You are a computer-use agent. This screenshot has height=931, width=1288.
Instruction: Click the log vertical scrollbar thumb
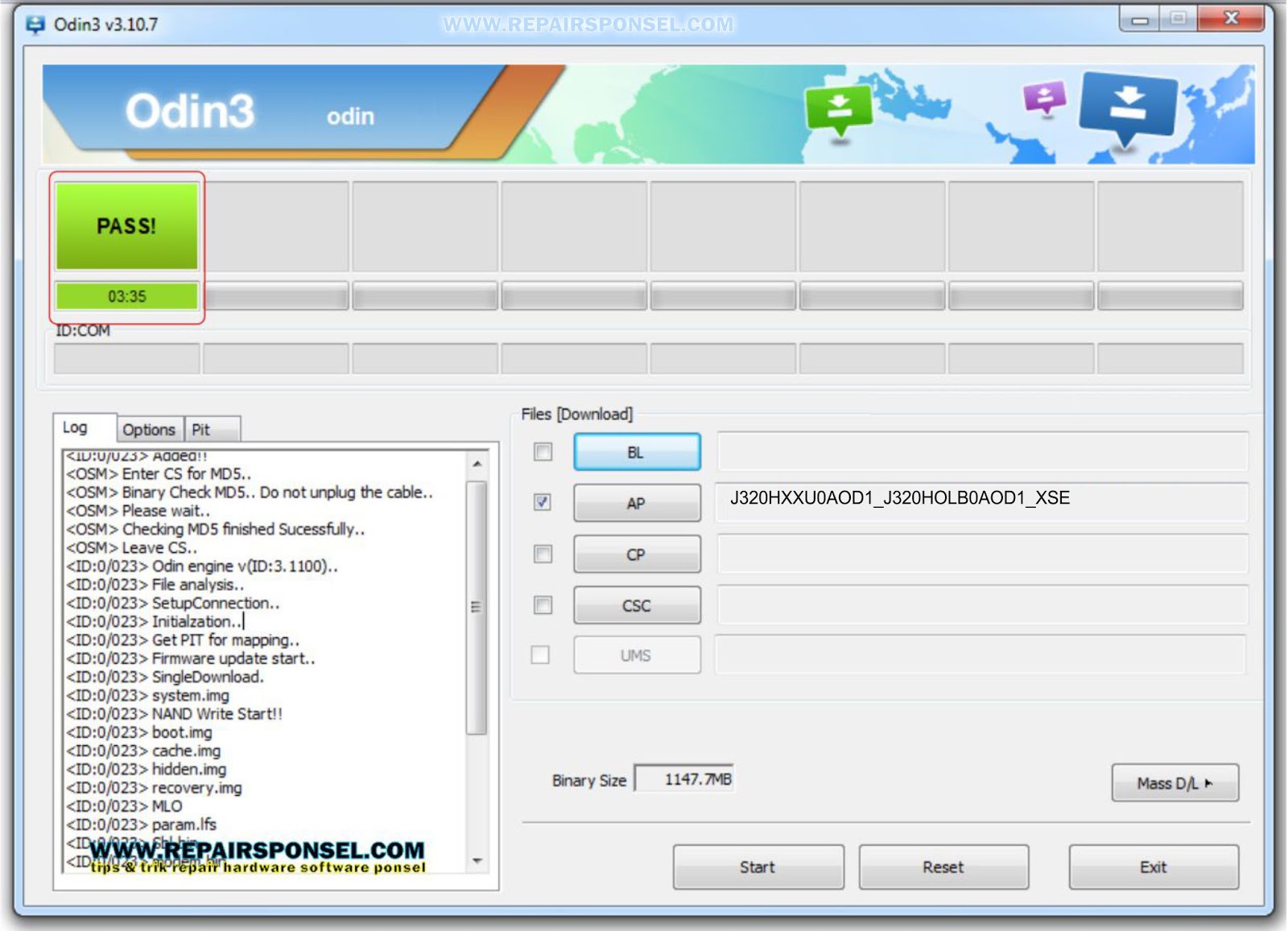[x=477, y=607]
